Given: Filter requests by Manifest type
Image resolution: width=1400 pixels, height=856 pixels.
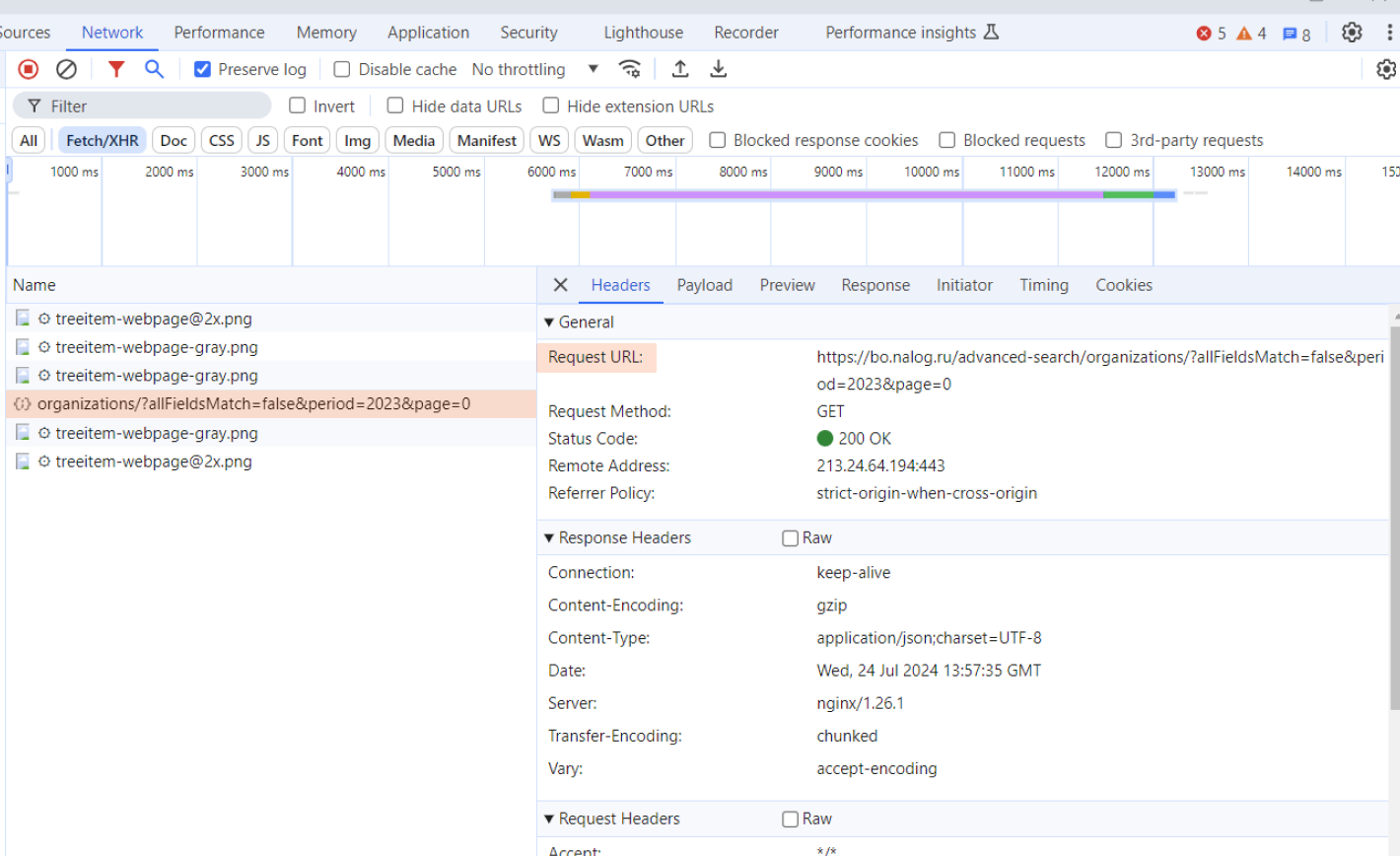Looking at the screenshot, I should pyautogui.click(x=487, y=140).
